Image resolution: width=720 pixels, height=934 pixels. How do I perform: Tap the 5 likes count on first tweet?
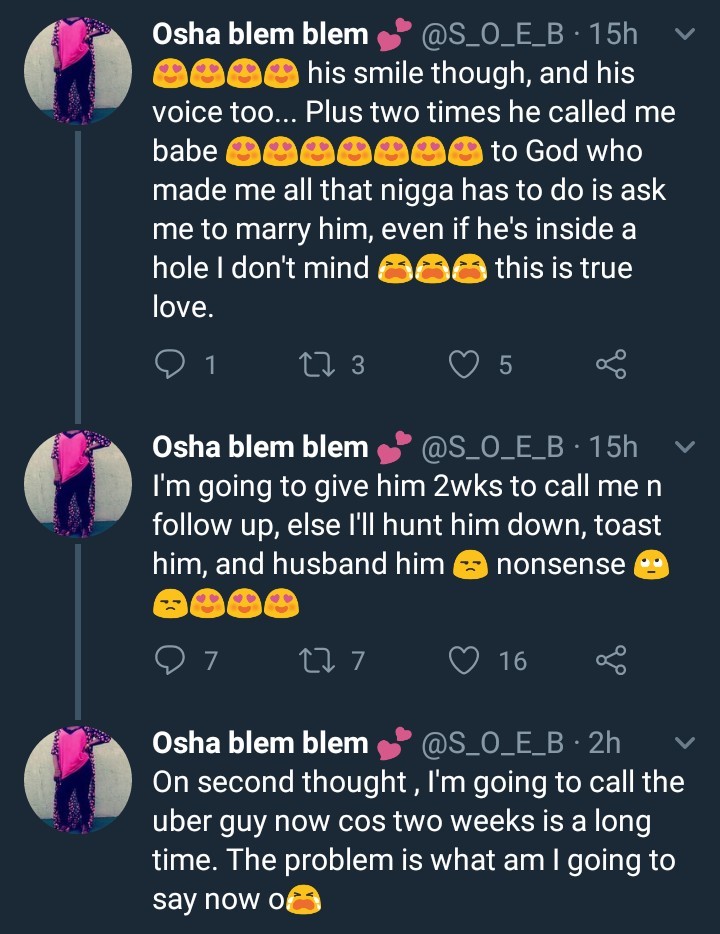coord(505,365)
